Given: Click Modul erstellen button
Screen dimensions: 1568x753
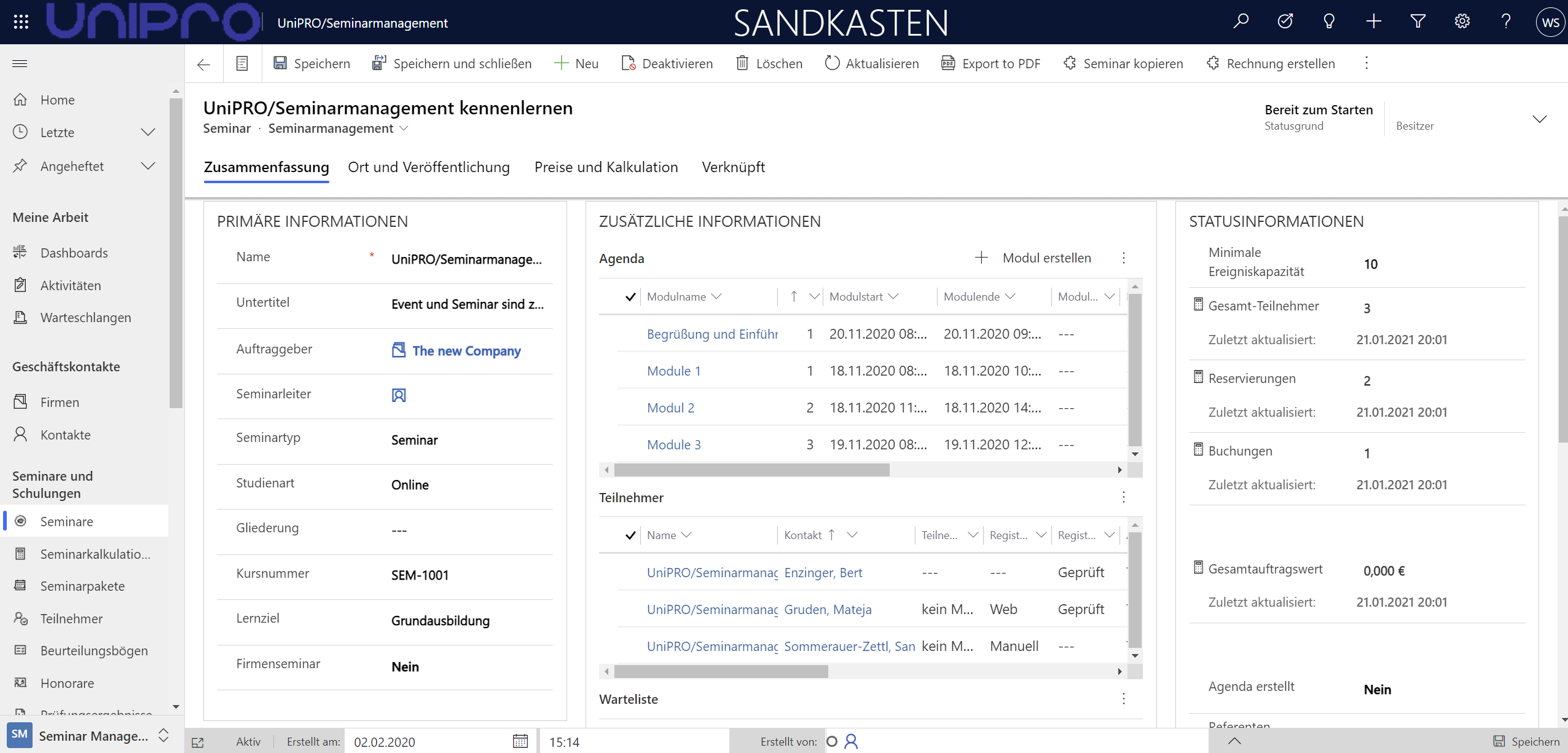Looking at the screenshot, I should (x=1033, y=258).
